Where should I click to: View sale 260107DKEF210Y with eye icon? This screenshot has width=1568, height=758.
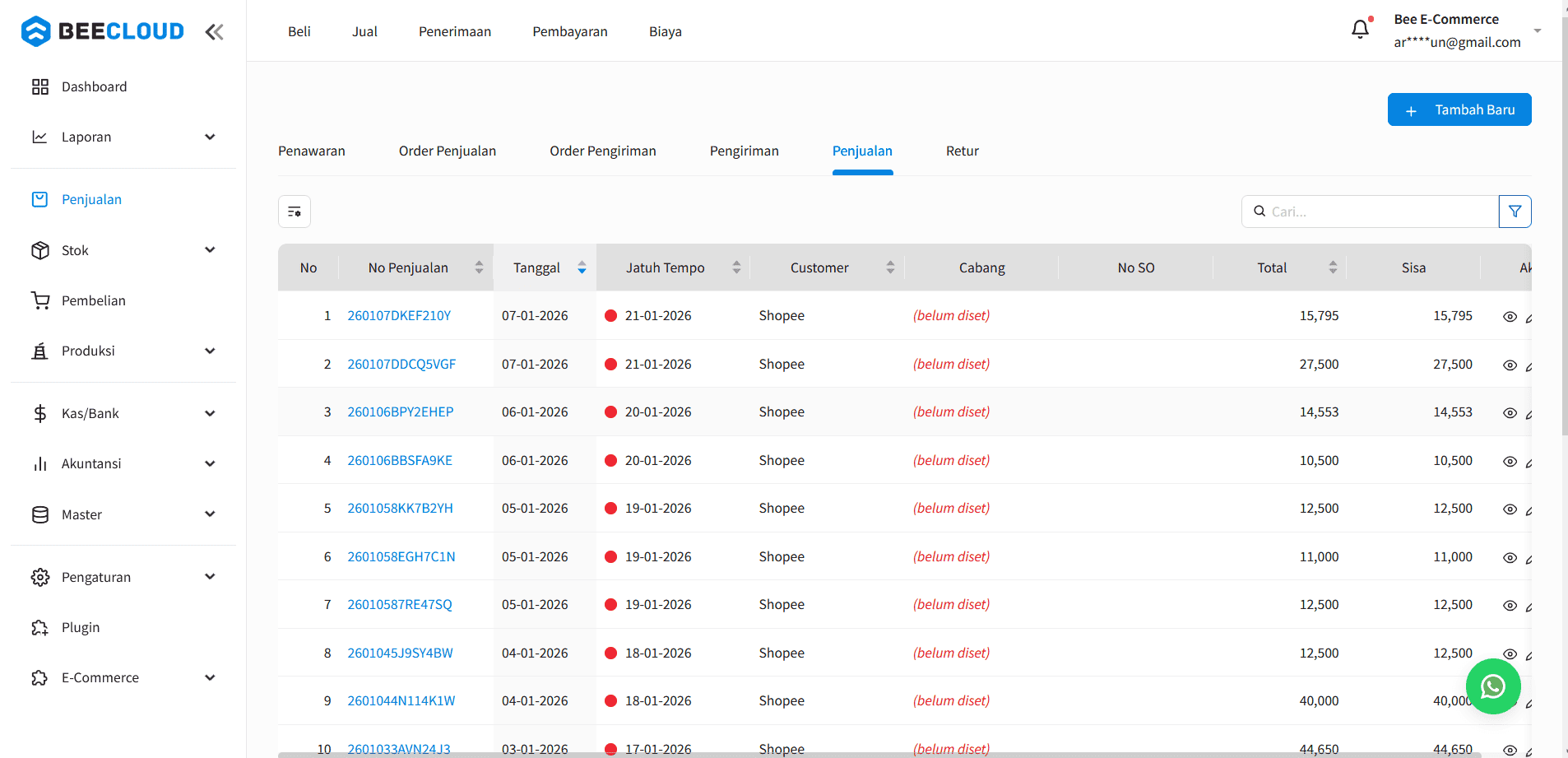coord(1510,317)
